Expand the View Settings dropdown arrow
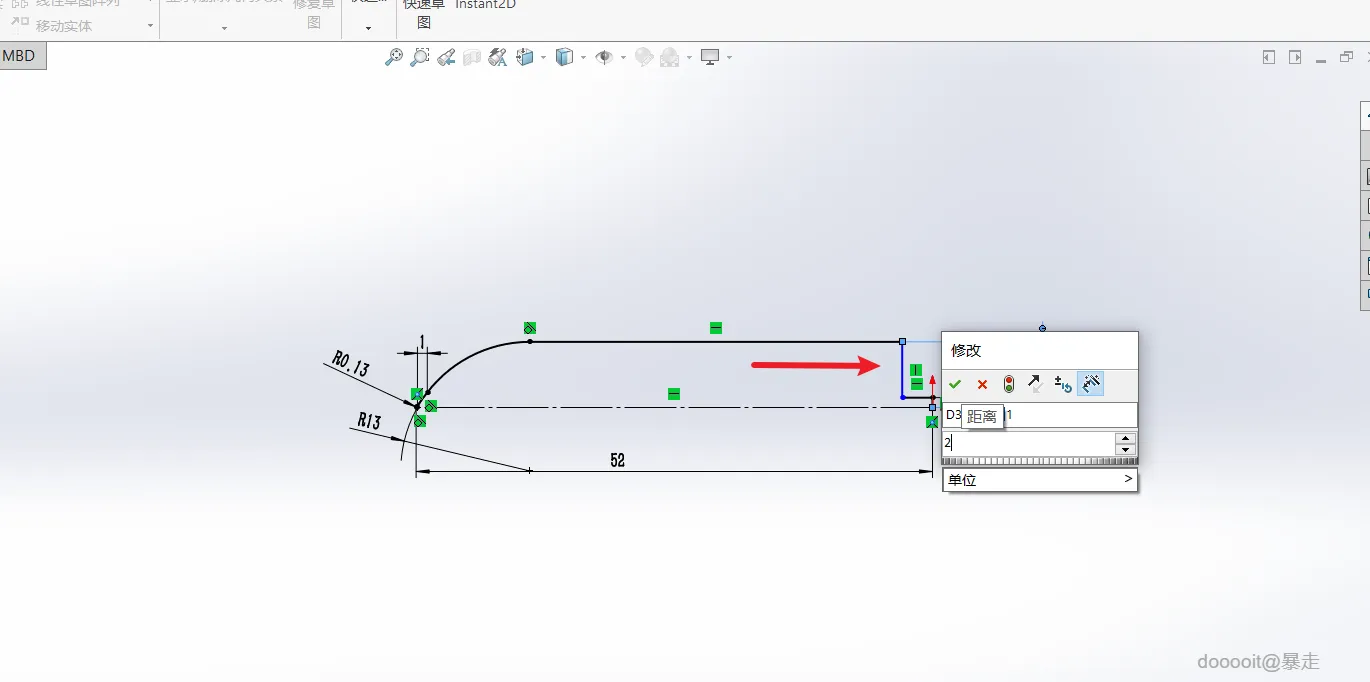This screenshot has width=1370, height=682. 729,58
